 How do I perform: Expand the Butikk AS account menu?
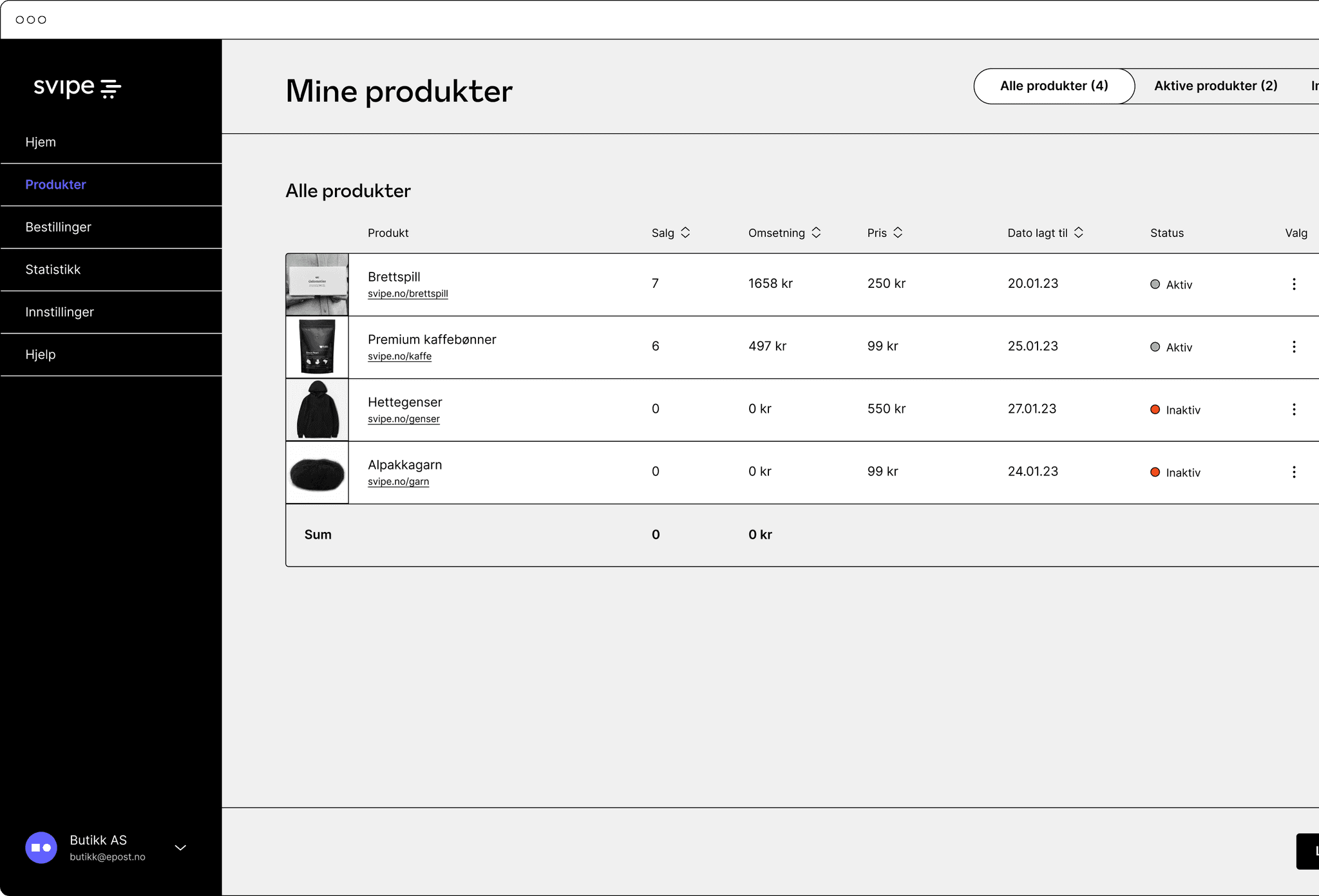[x=180, y=848]
